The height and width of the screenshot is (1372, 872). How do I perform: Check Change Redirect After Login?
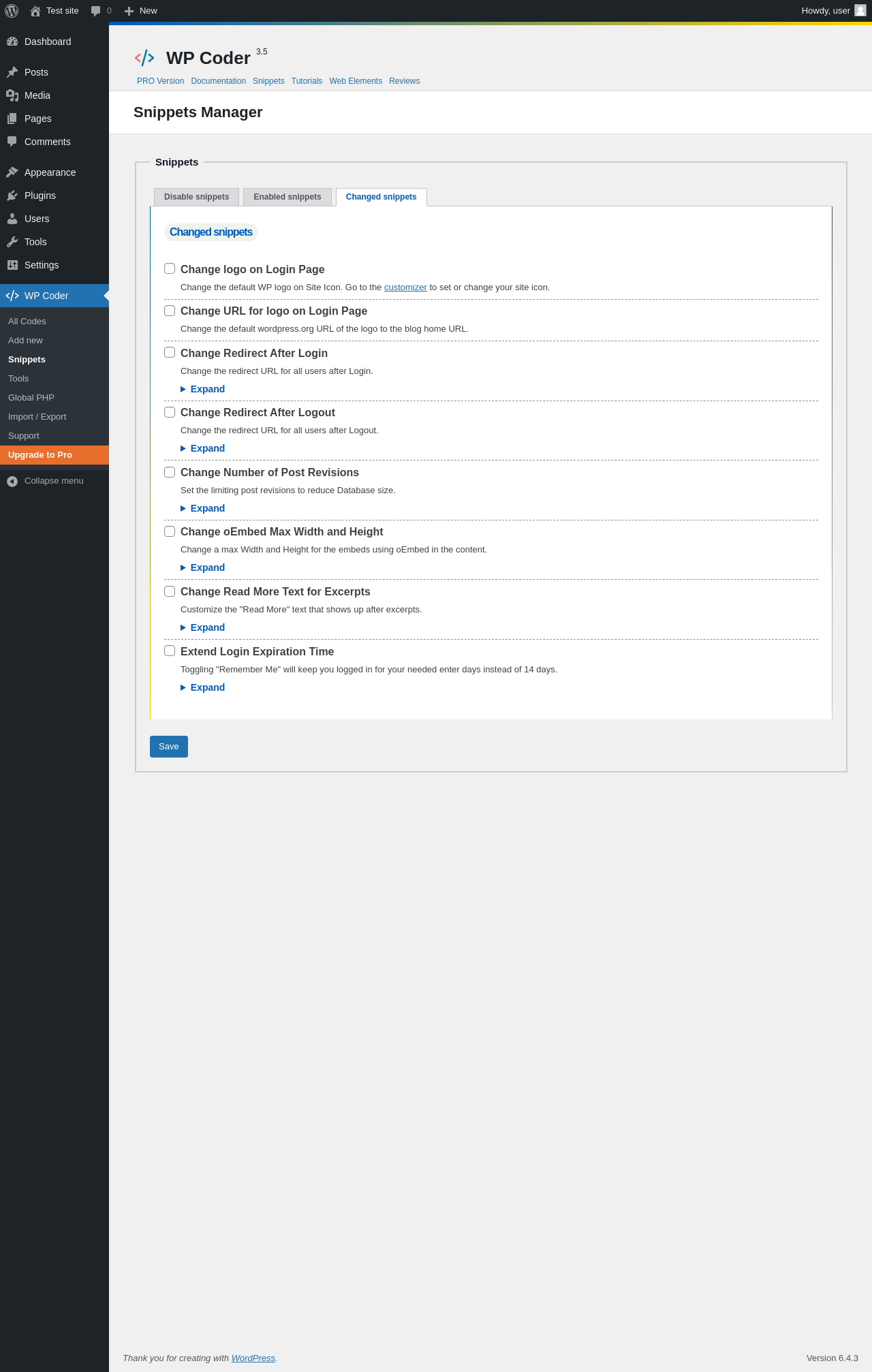point(170,352)
